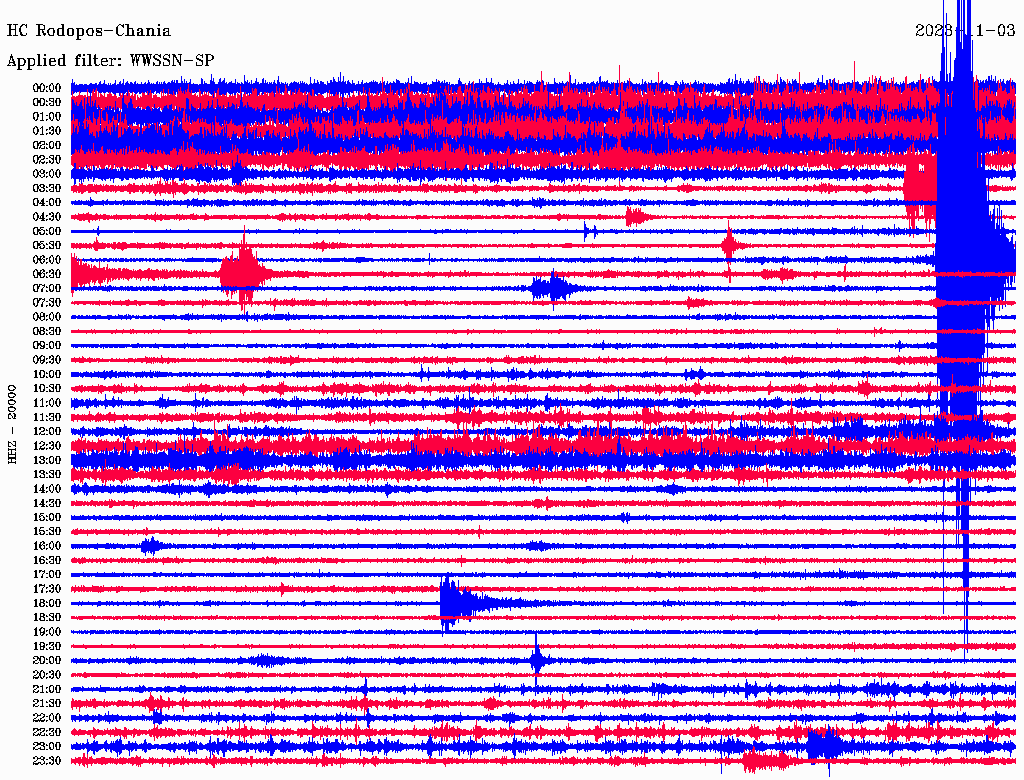Select the 05:00 time label
Screen dimensions: 1024x780
46,231
